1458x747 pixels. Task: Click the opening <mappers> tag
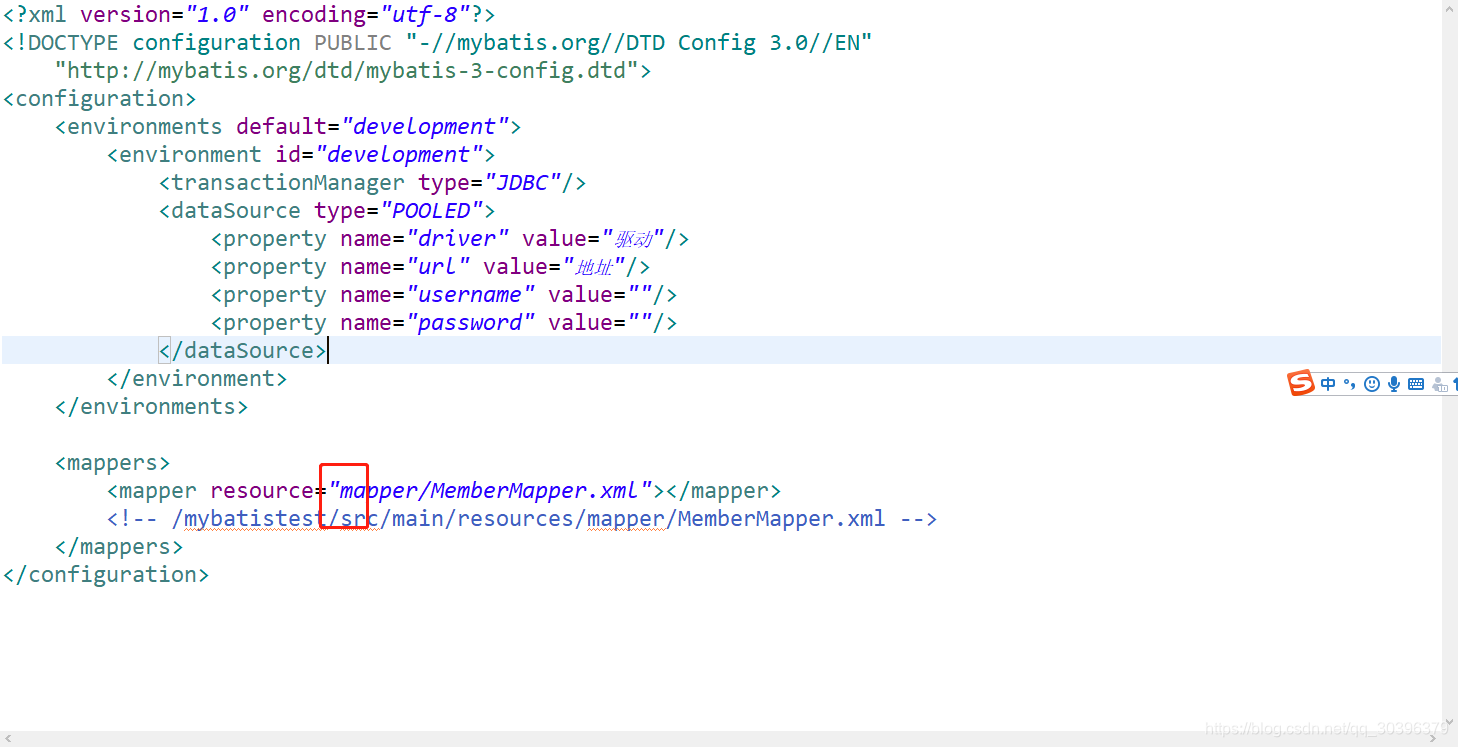[x=113, y=463]
